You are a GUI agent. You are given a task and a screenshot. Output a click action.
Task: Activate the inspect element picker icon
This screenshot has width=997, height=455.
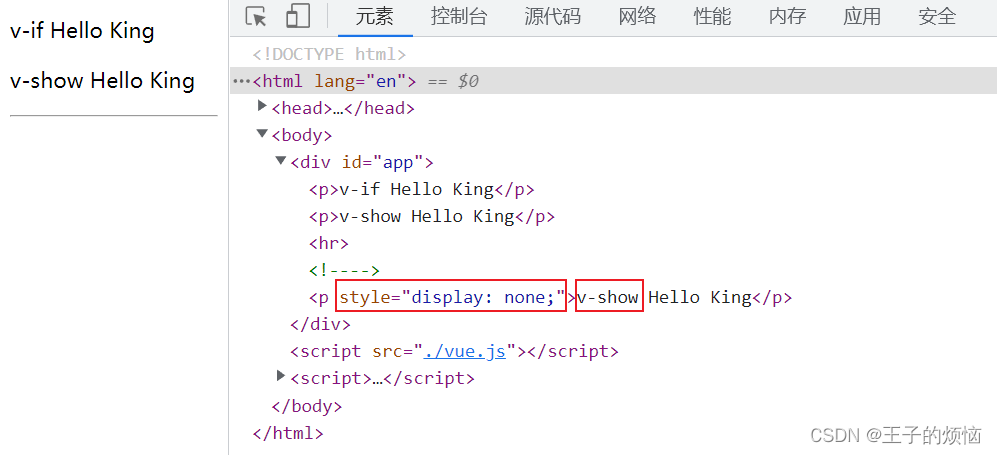click(256, 17)
